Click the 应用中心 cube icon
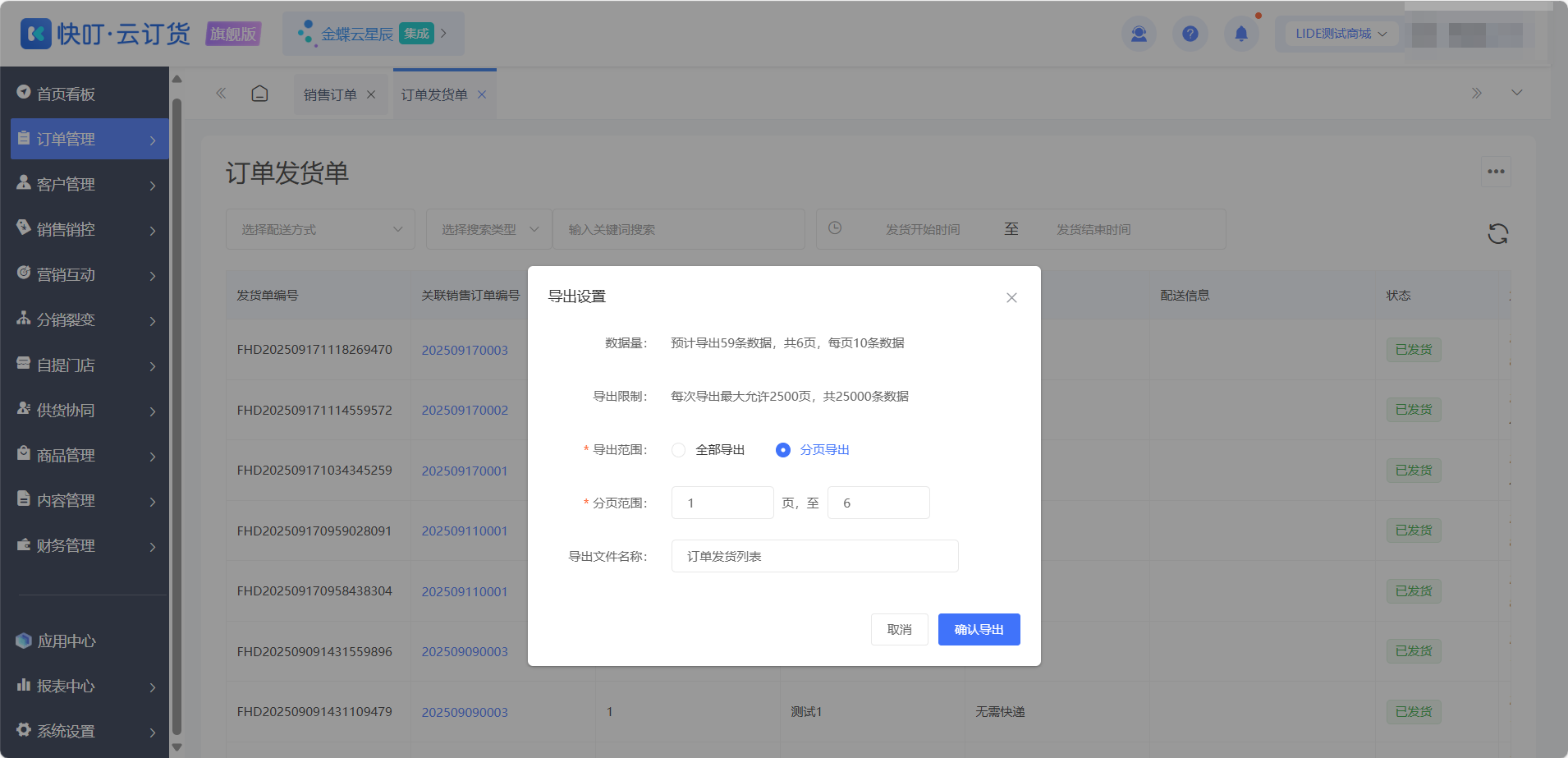This screenshot has height=758, width=1568. click(x=24, y=641)
